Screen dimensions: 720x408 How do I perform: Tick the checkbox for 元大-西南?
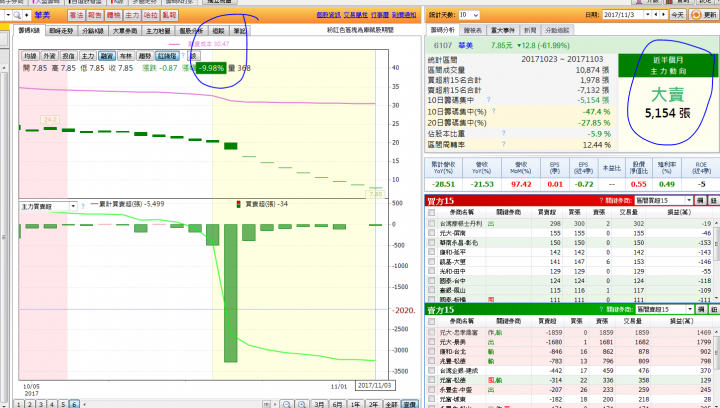pos(431,233)
